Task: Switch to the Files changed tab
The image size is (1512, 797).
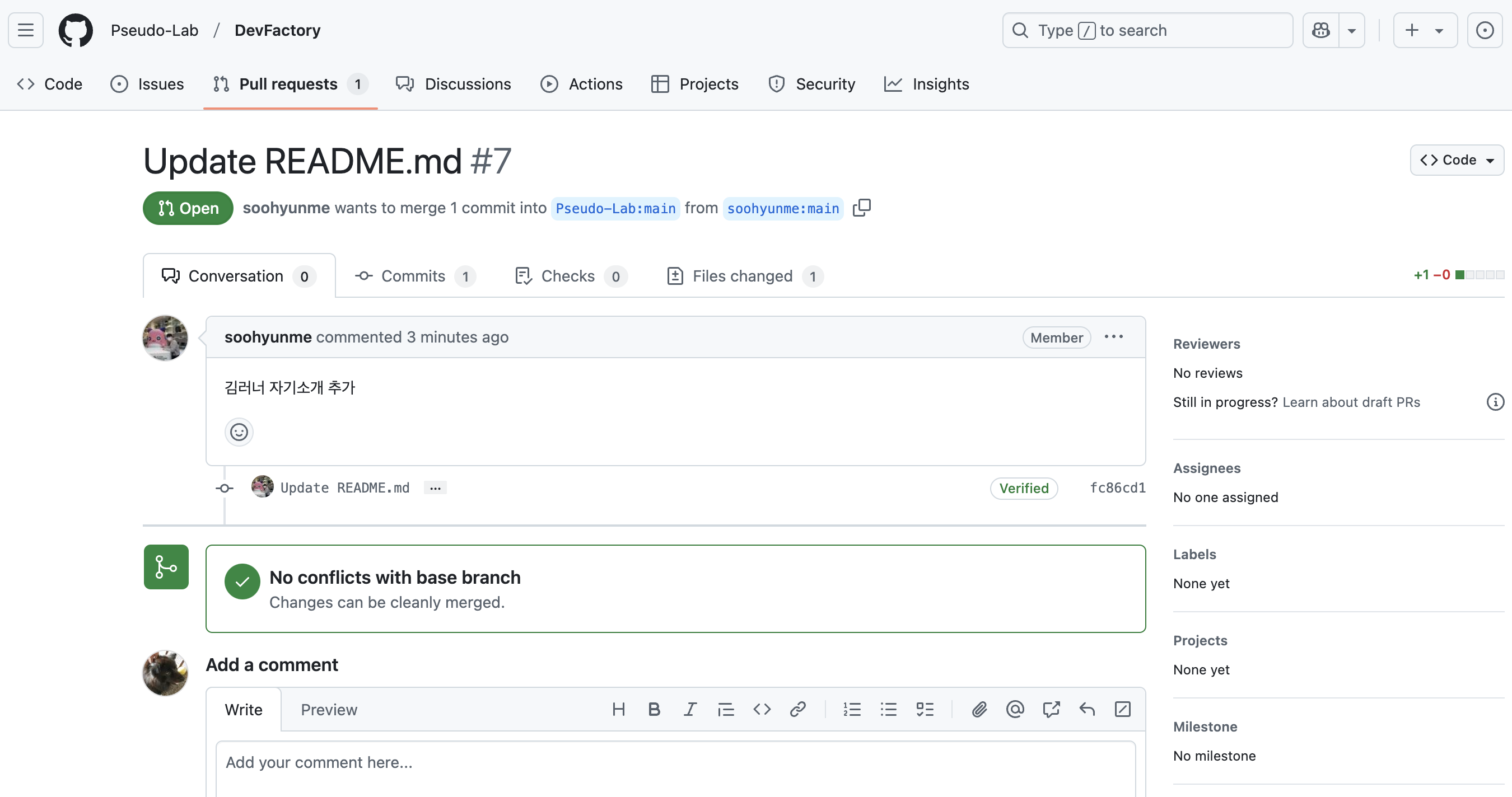Action: click(743, 276)
